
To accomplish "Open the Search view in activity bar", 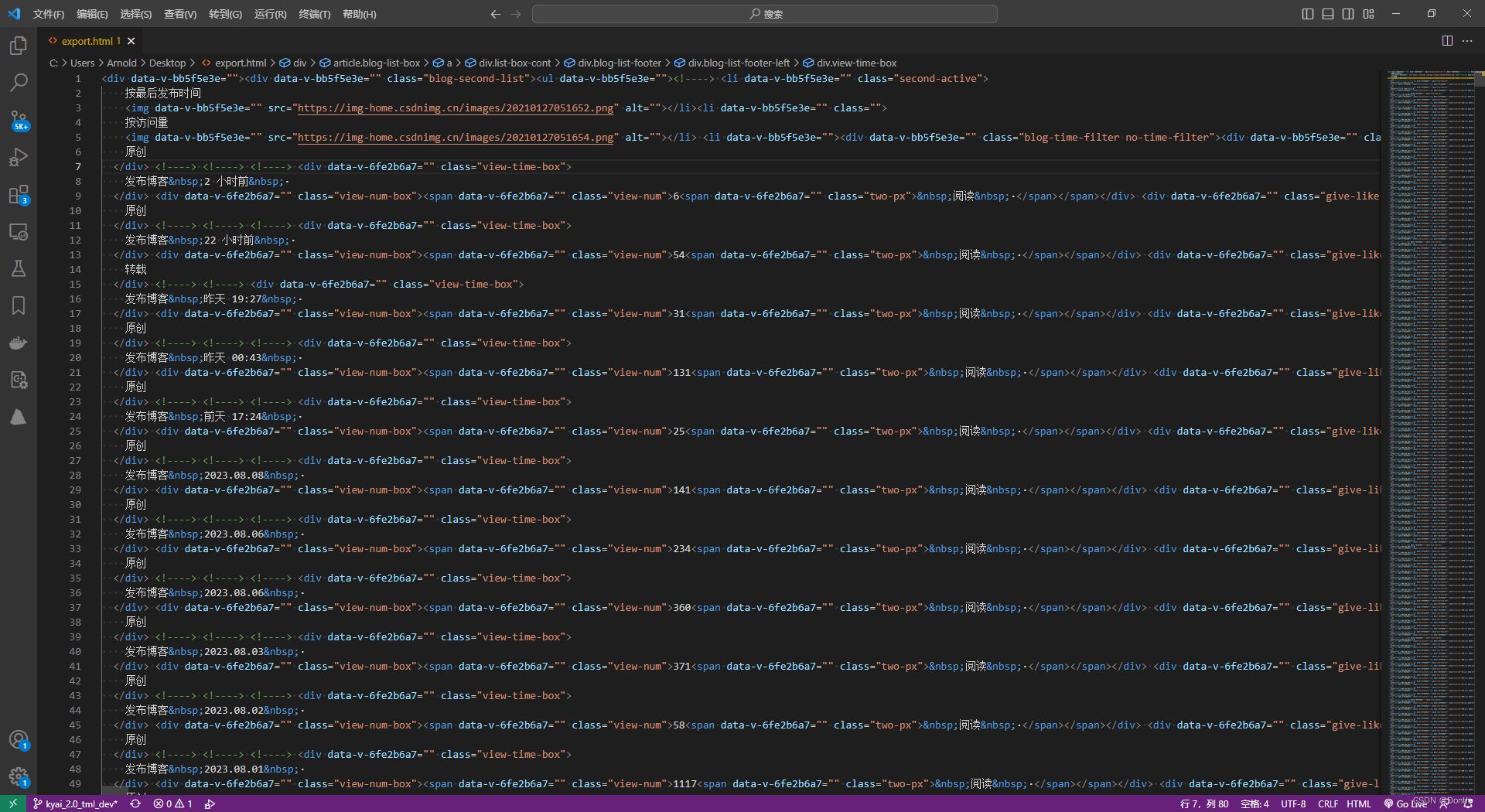I will [19, 82].
